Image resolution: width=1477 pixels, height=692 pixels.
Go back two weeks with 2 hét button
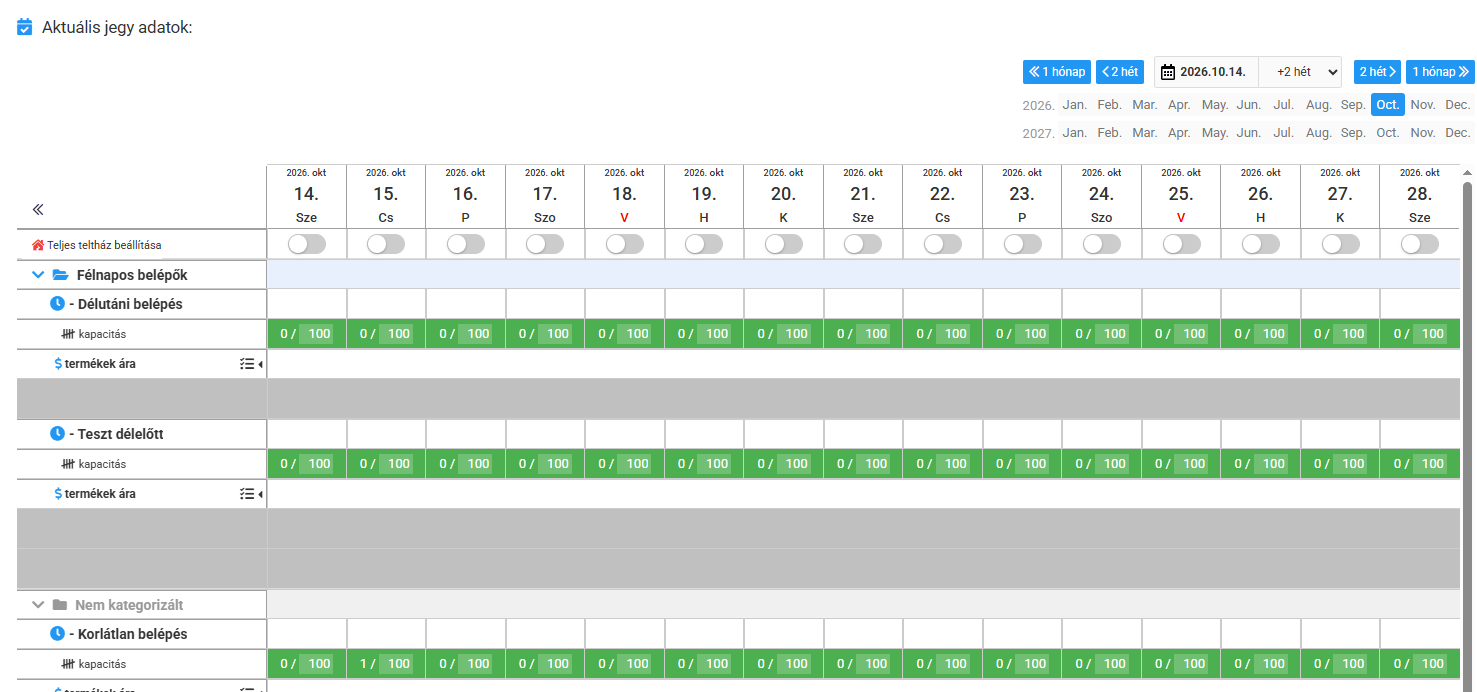1120,72
